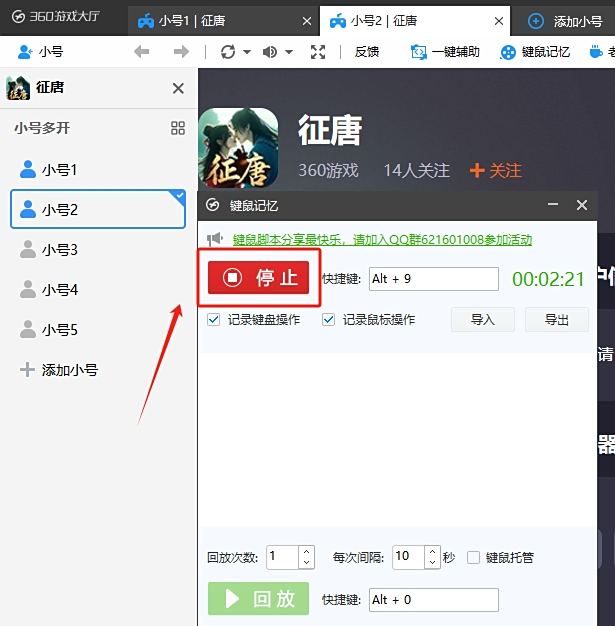Image resolution: width=615 pixels, height=626 pixels.
Task: Open 一键辅助 tool from the toolbar
Action: [x=446, y=52]
